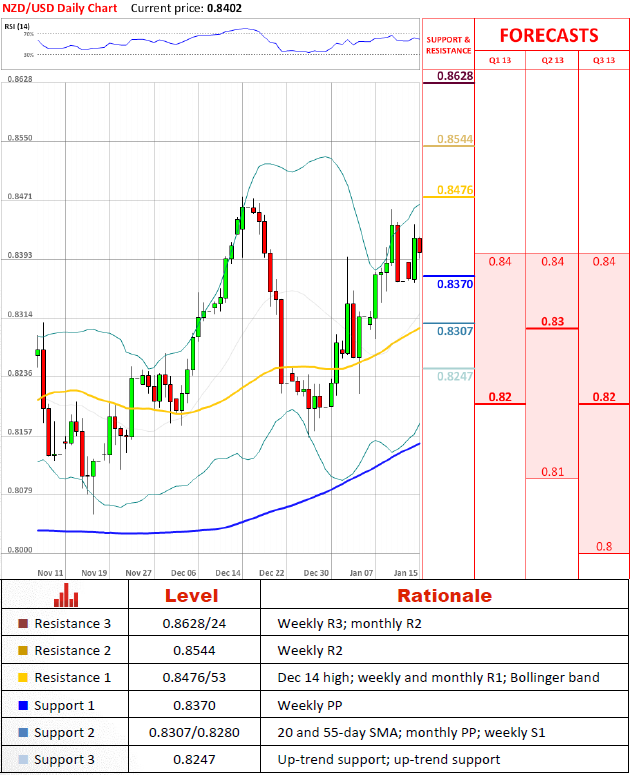
Task: Click the 0.84 value in Q3 13 column
Action: pyautogui.click(x=604, y=261)
